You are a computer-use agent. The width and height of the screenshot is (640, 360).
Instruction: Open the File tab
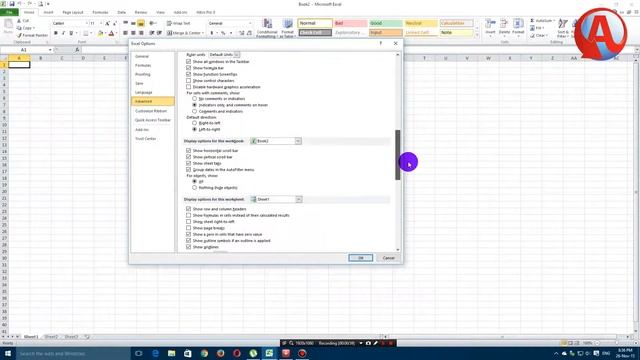9,12
